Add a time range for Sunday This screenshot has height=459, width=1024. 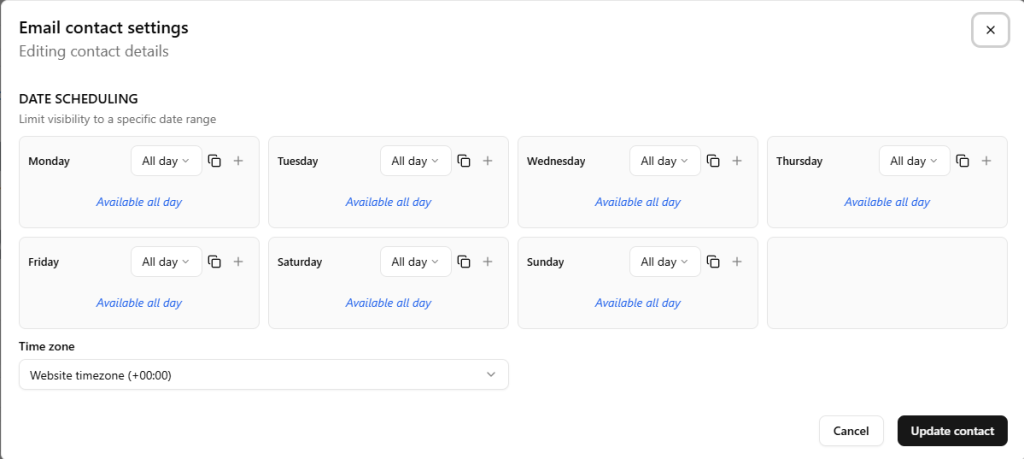(x=737, y=262)
